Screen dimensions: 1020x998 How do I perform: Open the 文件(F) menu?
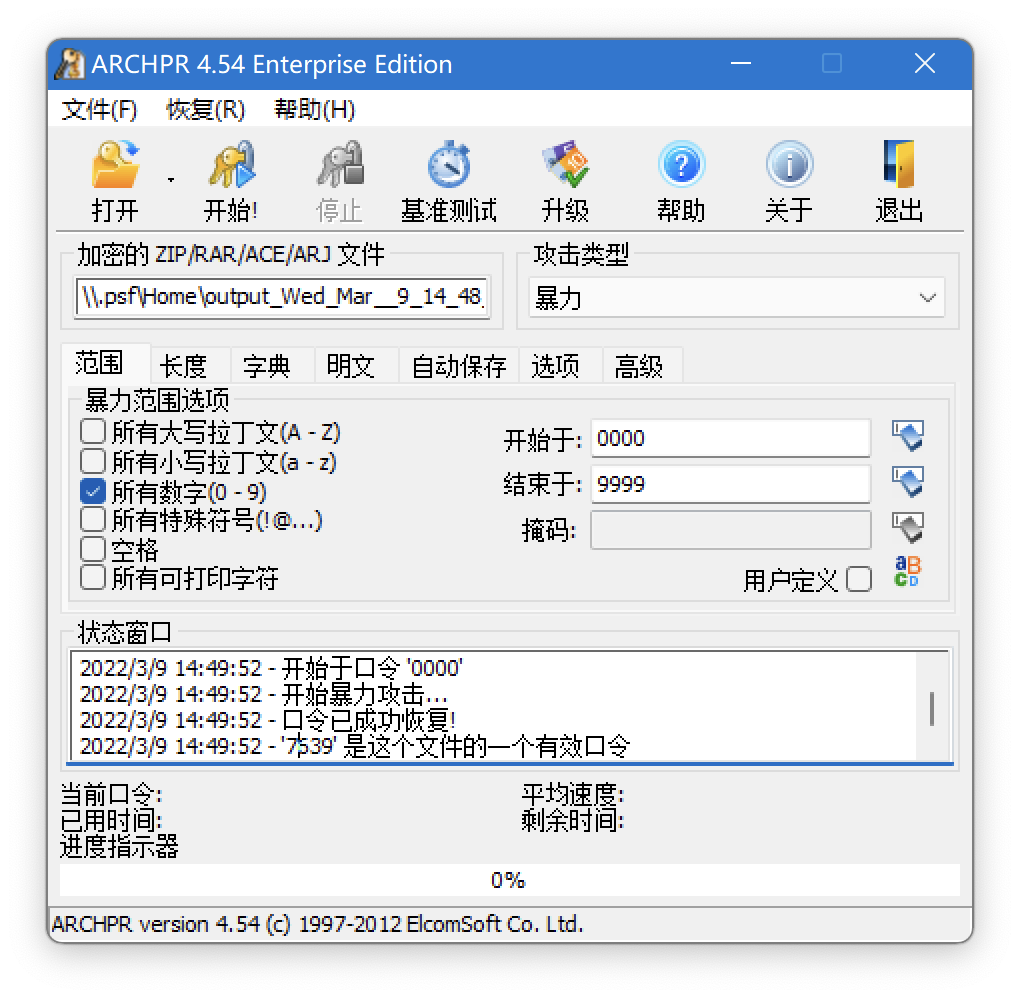pyautogui.click(x=99, y=109)
